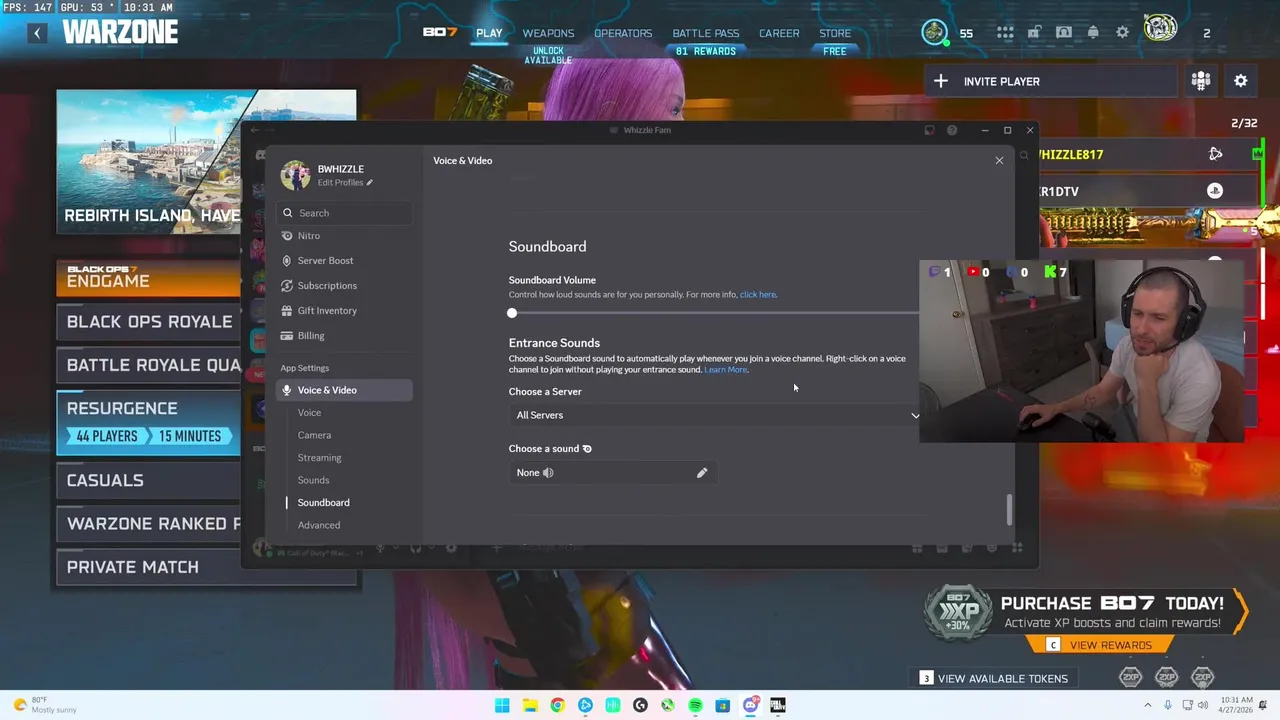Click the Nitro badge next to Choose a sound
1280x720 pixels.
(x=587, y=449)
